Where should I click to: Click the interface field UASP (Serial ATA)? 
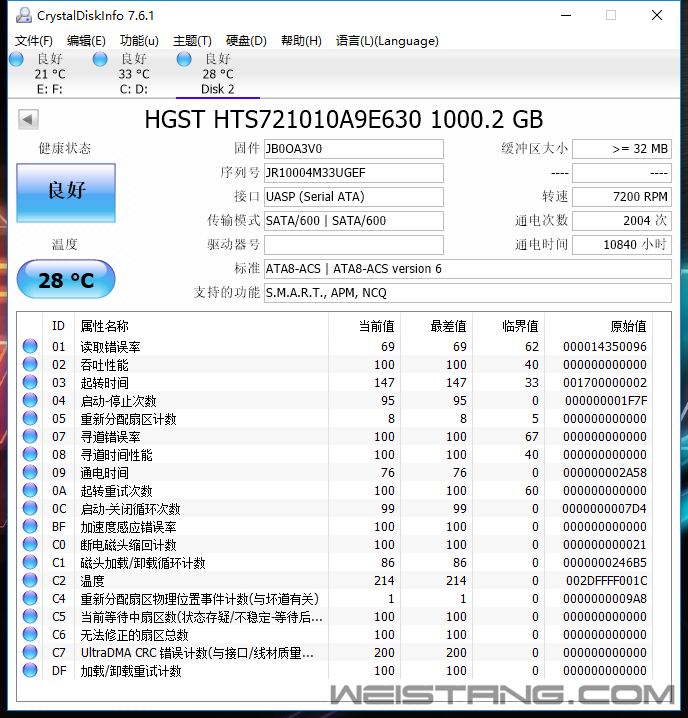coord(354,197)
